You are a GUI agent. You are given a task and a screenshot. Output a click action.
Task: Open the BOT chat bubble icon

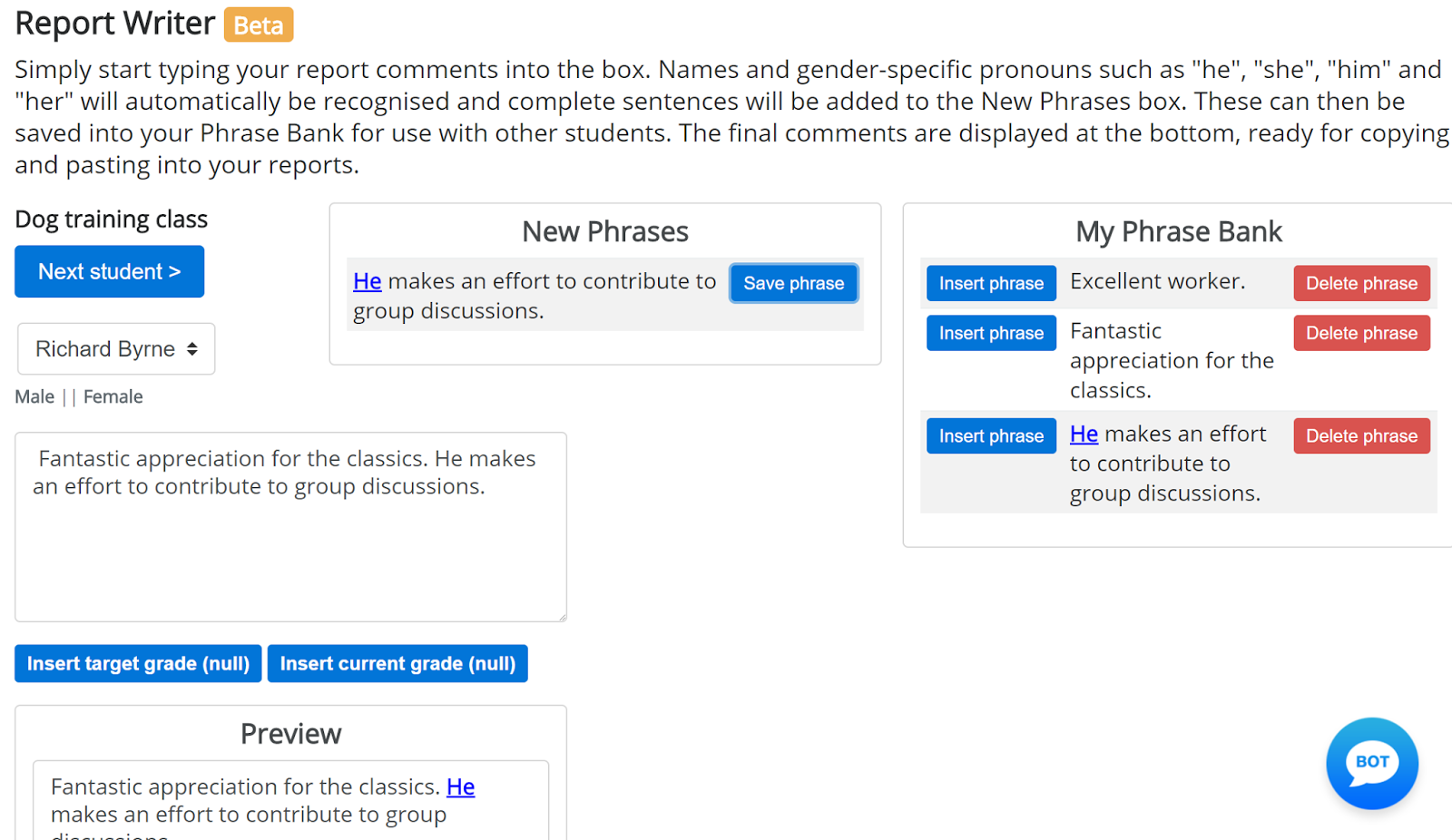click(1371, 763)
